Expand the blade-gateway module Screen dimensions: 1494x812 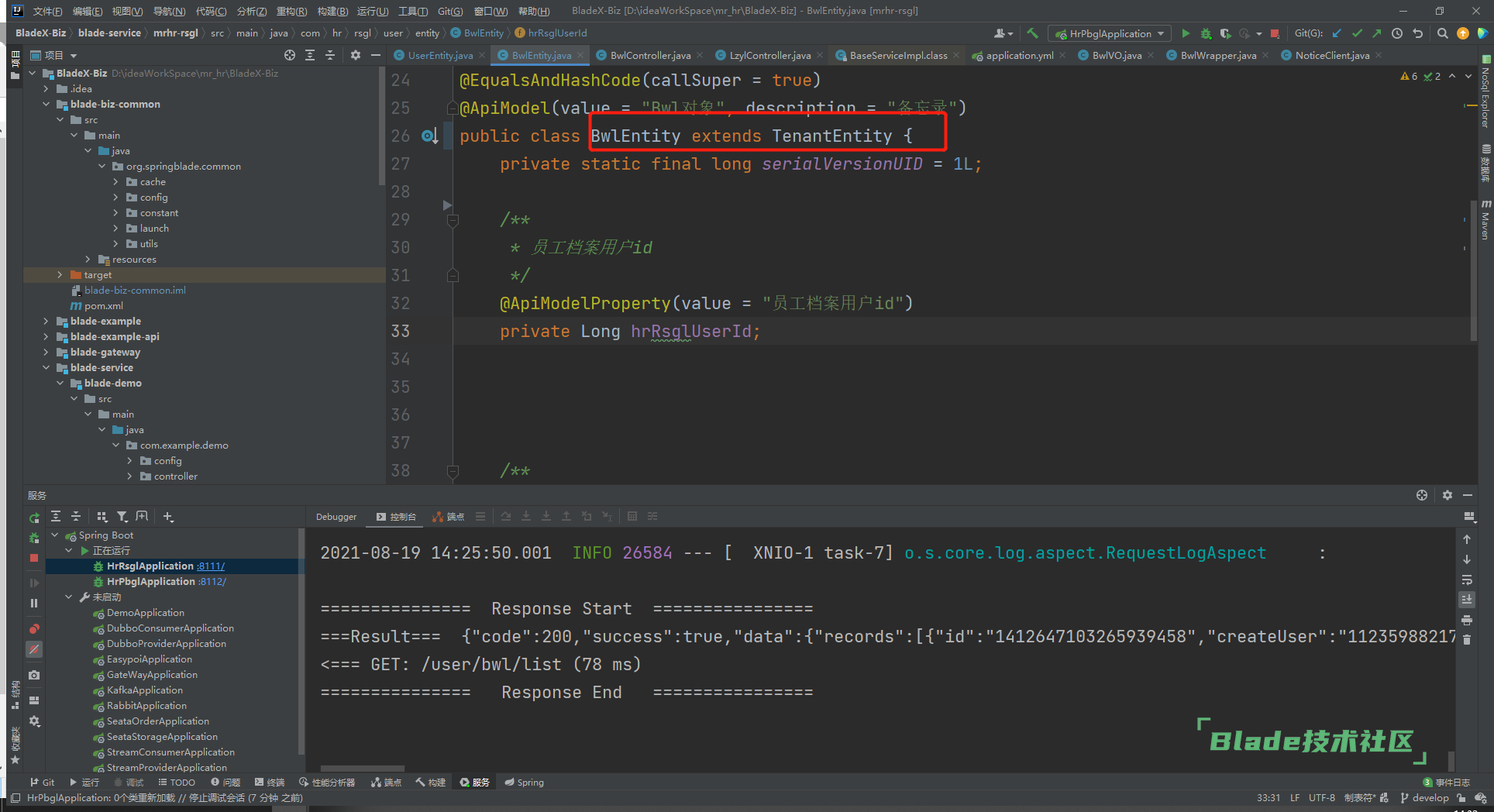[46, 352]
